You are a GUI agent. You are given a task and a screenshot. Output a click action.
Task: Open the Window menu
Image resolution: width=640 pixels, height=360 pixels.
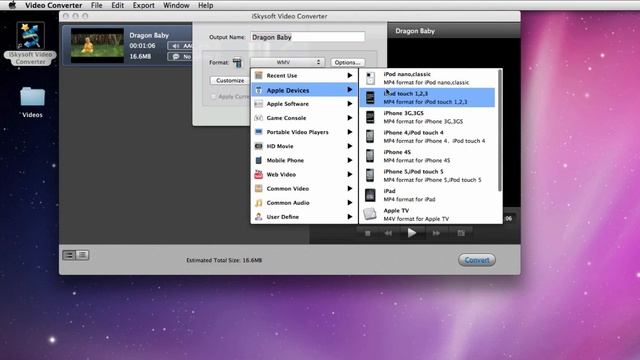click(176, 5)
